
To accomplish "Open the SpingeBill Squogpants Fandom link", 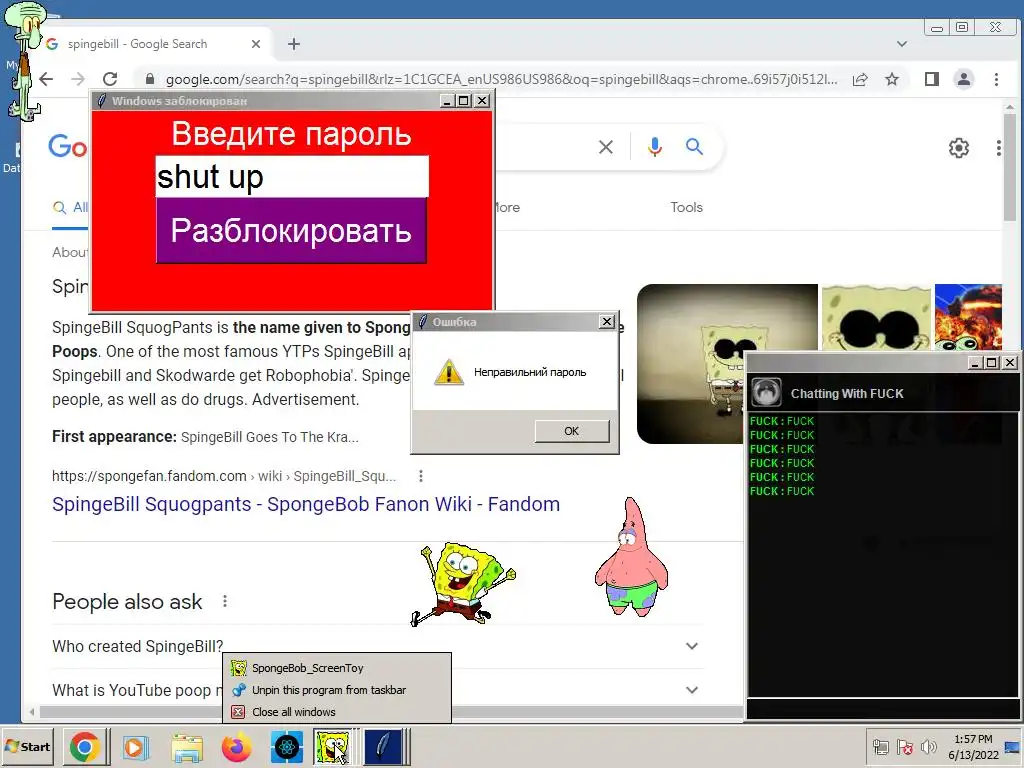I will (x=306, y=504).
